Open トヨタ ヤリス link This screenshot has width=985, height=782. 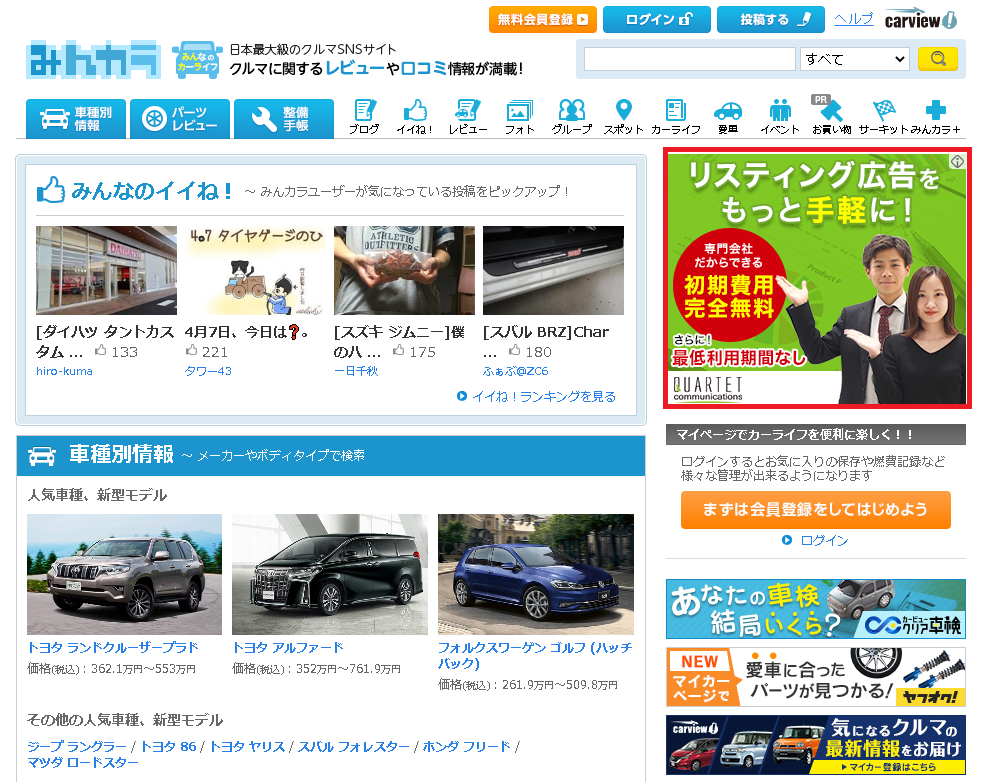(247, 747)
